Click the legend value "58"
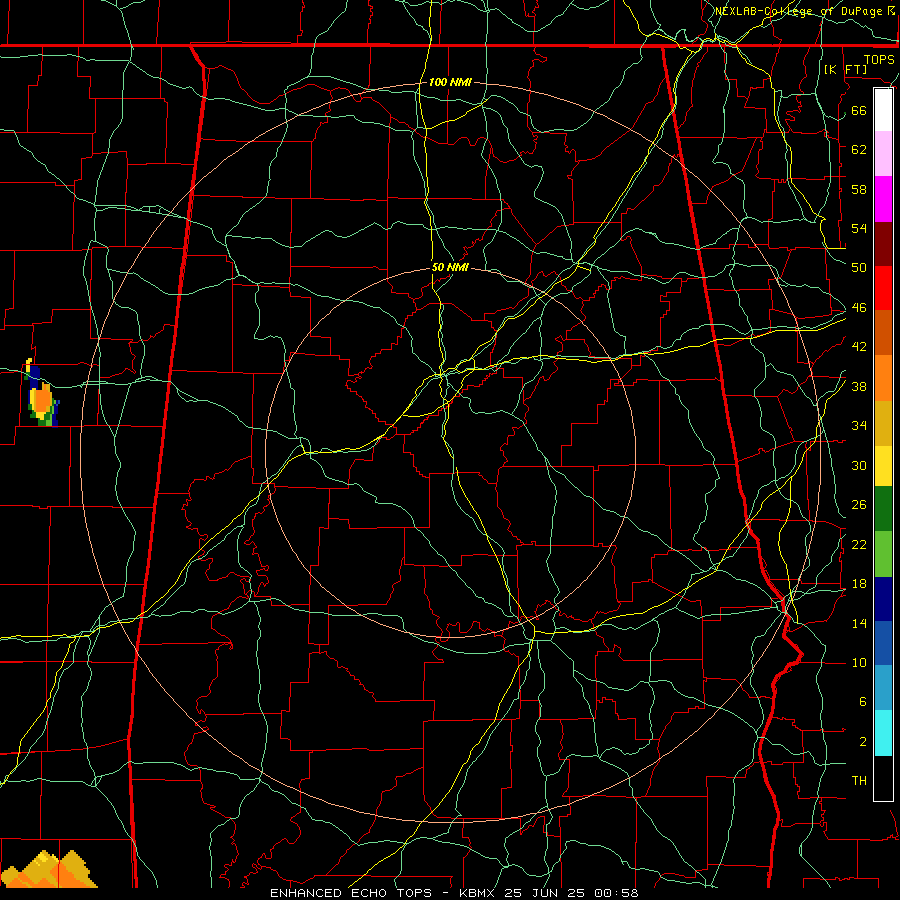 [x=859, y=189]
